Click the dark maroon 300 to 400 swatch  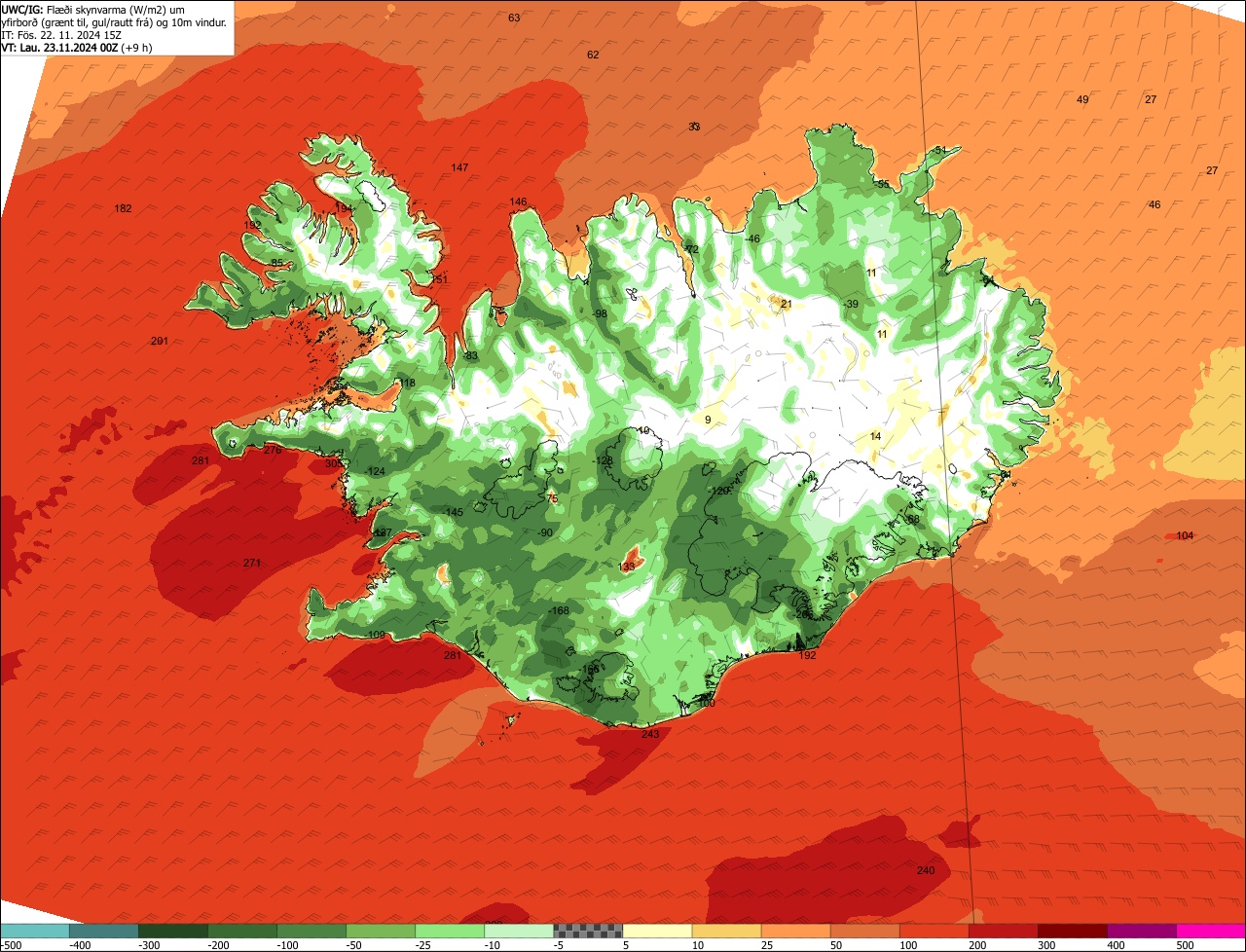(x=1073, y=932)
